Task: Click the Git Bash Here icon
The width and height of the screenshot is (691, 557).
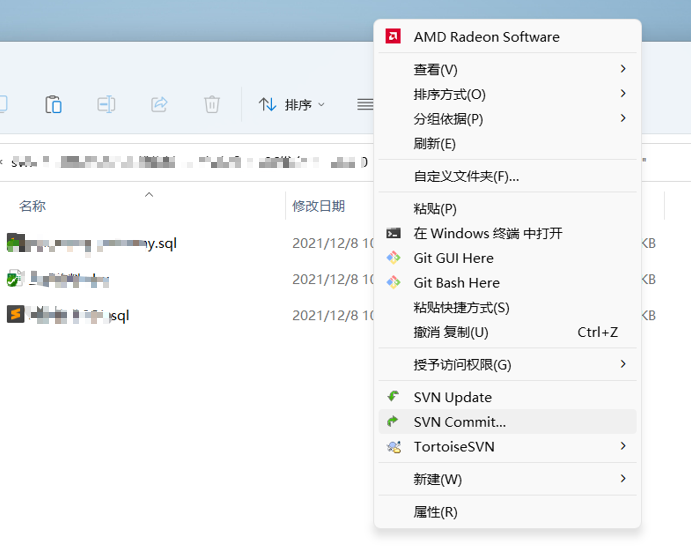Action: click(x=394, y=283)
